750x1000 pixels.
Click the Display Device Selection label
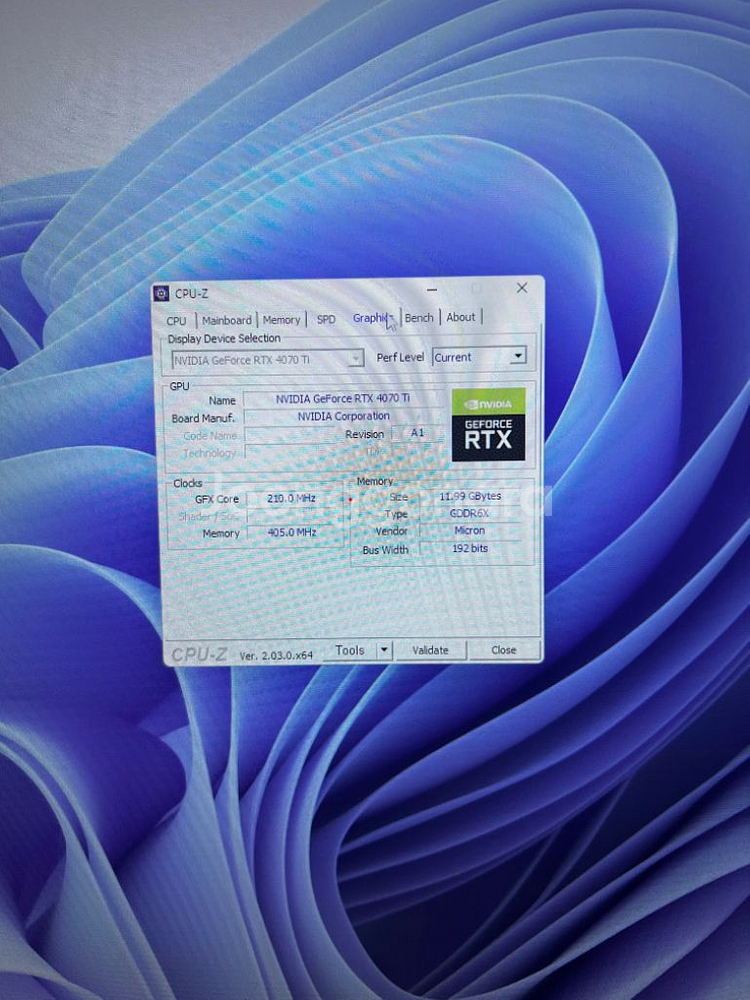pos(224,339)
